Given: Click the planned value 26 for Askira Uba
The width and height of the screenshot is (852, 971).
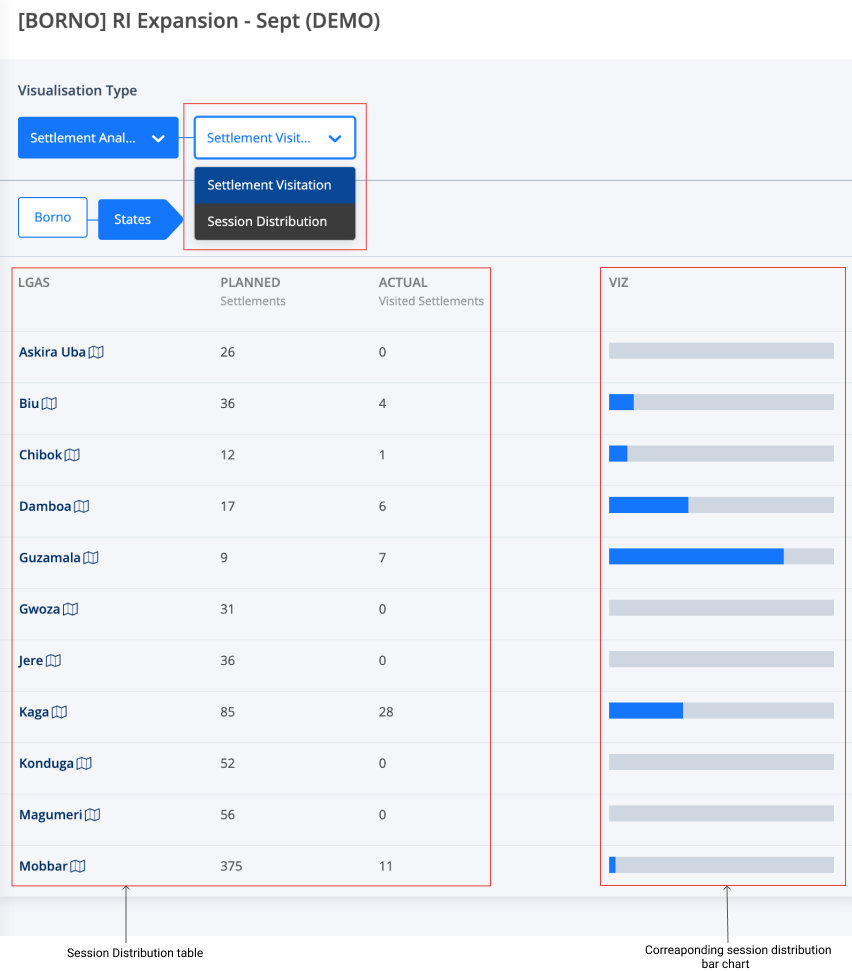Looking at the screenshot, I should (228, 352).
